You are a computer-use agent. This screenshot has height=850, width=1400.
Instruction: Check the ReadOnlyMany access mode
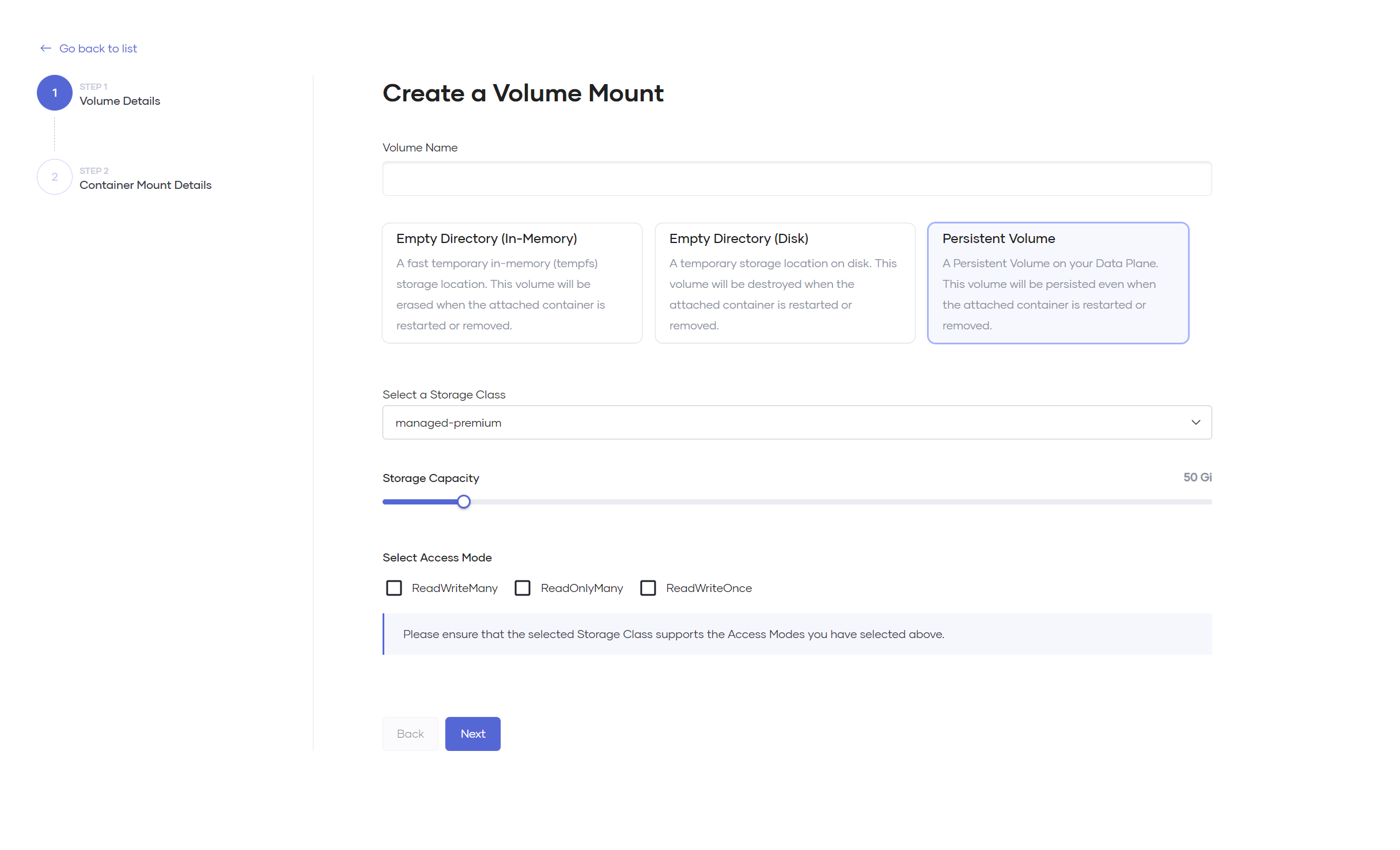click(x=523, y=588)
